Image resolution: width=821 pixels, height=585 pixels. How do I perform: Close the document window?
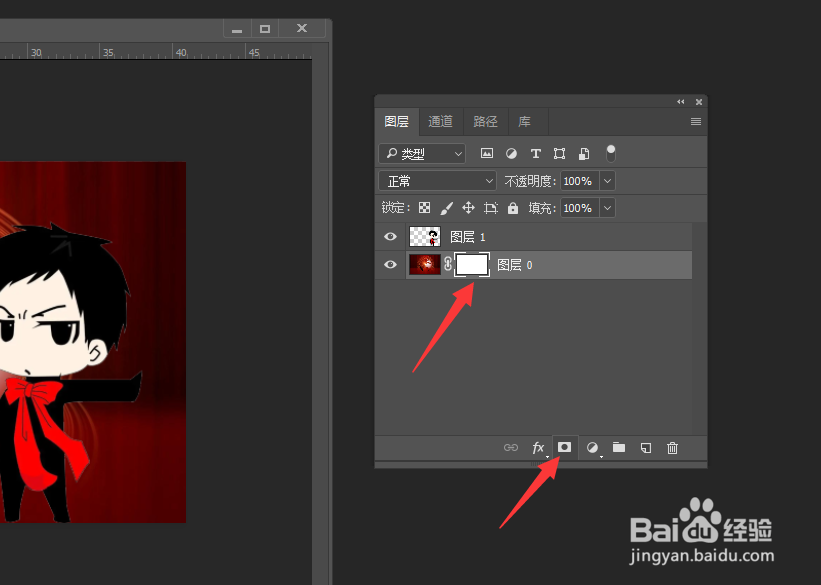(302, 29)
